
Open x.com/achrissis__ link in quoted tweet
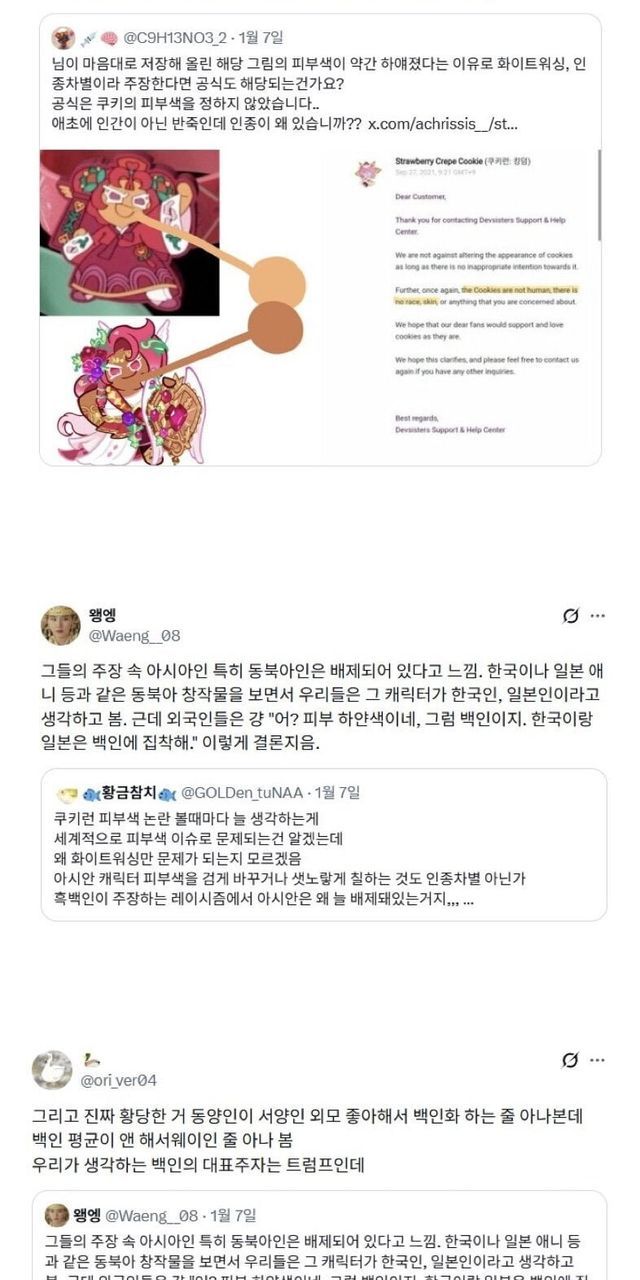click(443, 123)
